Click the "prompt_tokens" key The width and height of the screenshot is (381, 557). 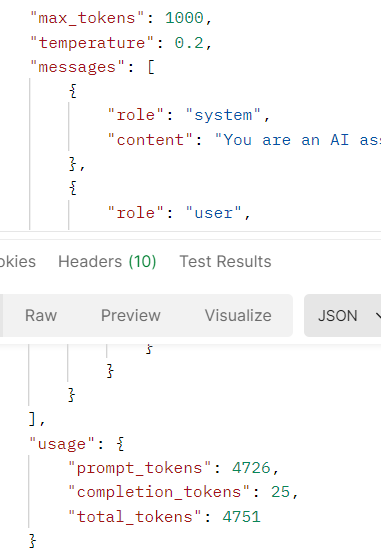point(140,468)
